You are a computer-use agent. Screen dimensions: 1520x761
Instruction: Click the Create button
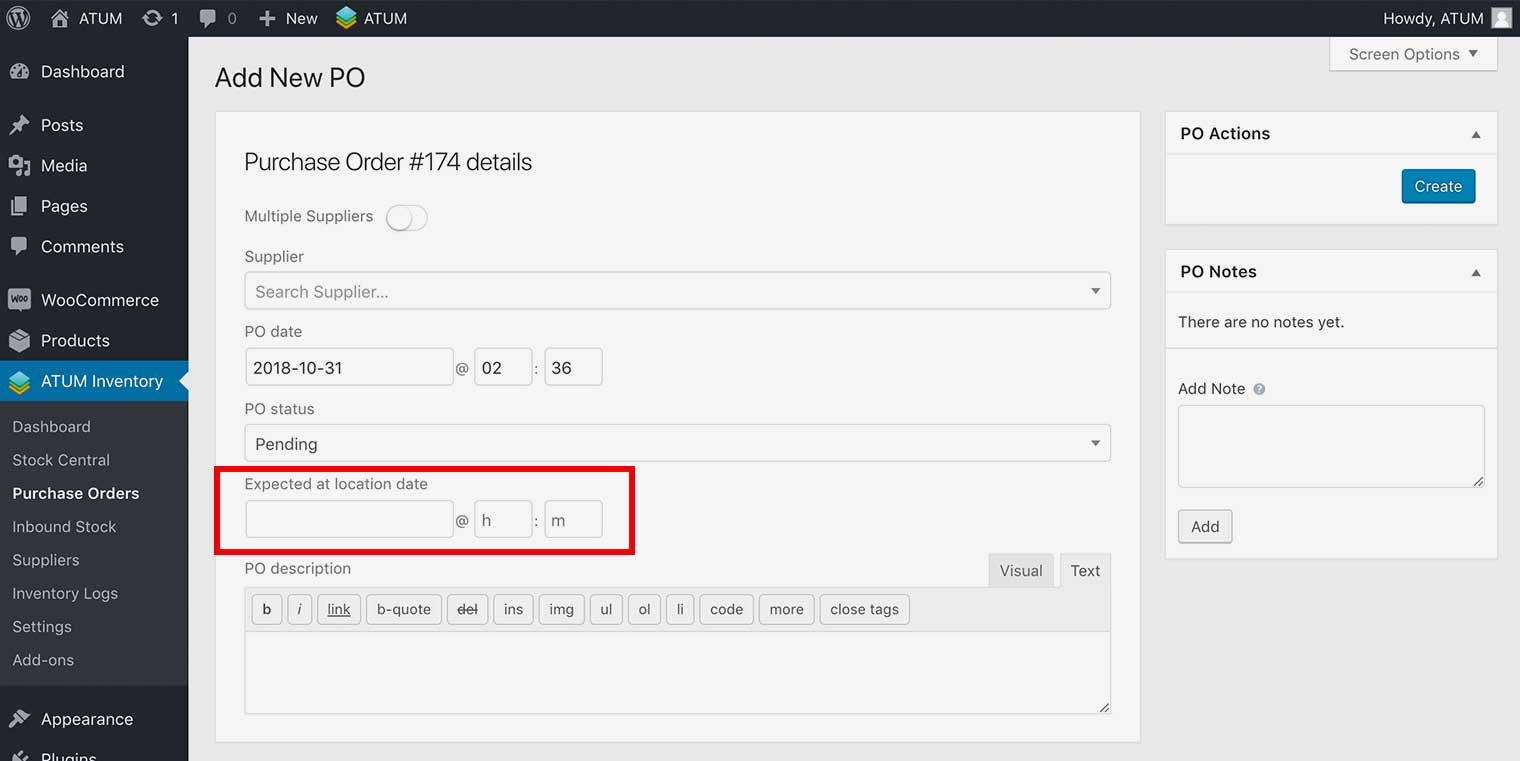[x=1437, y=186]
